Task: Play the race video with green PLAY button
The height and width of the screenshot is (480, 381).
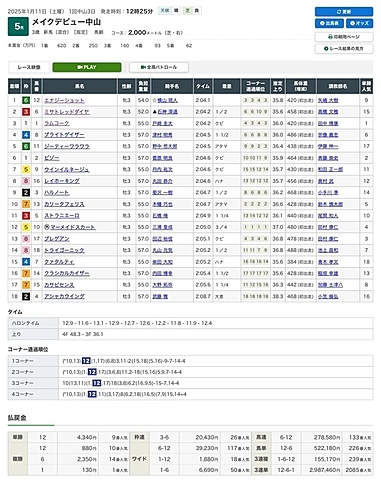Action: click(87, 67)
